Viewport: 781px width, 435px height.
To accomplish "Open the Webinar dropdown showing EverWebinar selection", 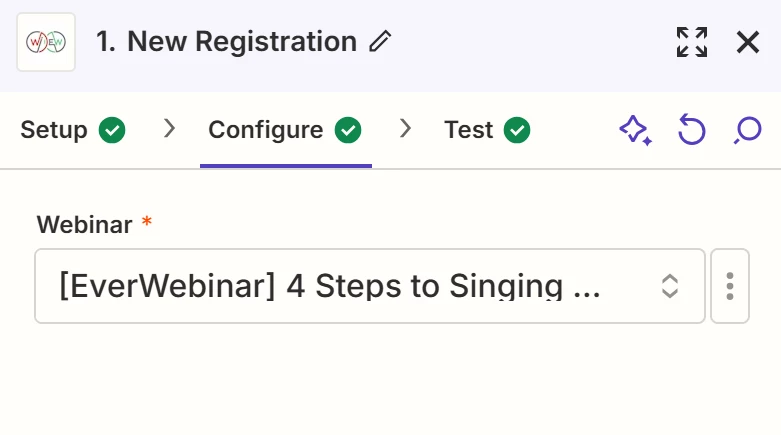I will (x=340, y=286).
